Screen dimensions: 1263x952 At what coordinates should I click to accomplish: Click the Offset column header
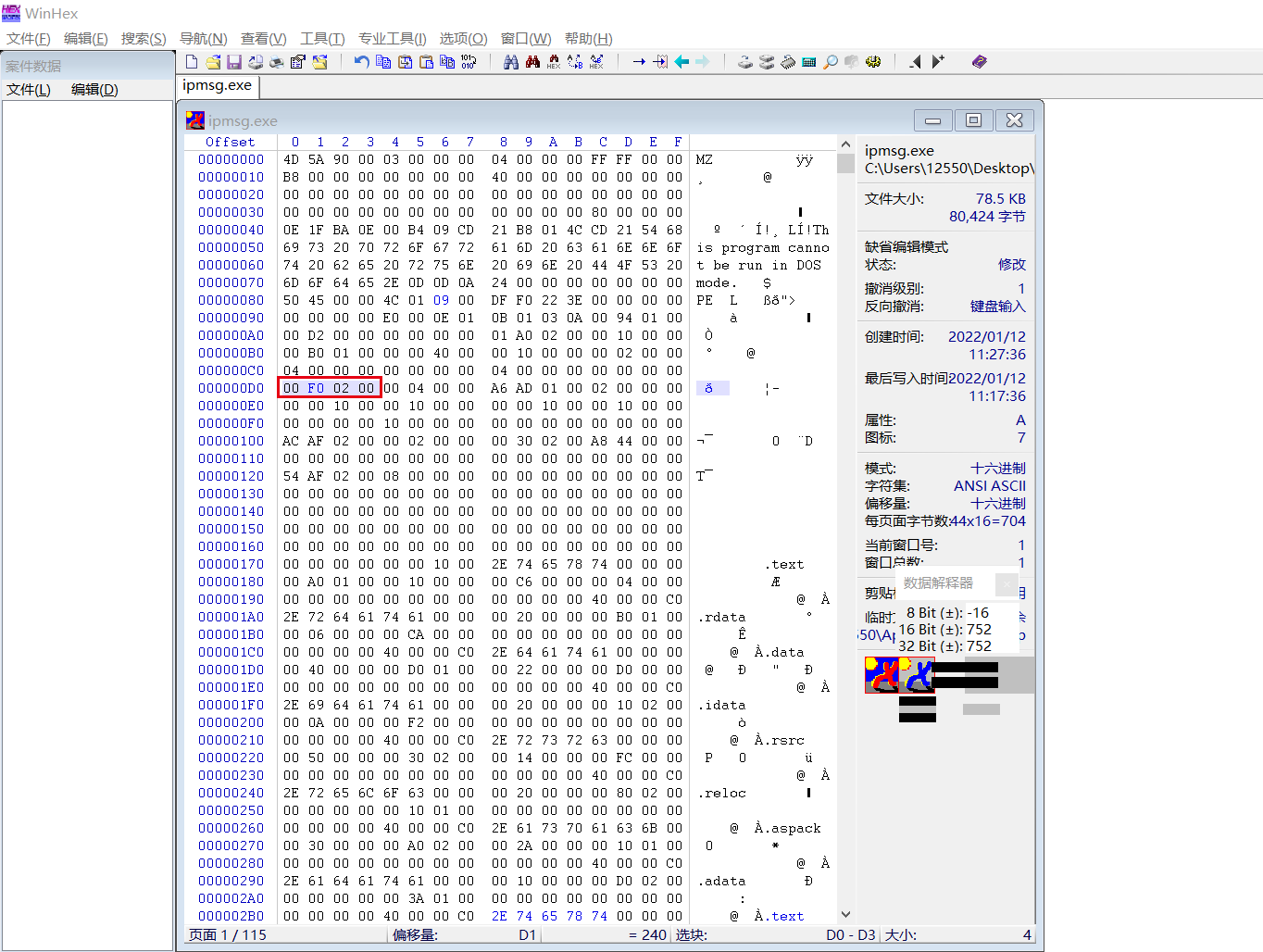point(231,143)
